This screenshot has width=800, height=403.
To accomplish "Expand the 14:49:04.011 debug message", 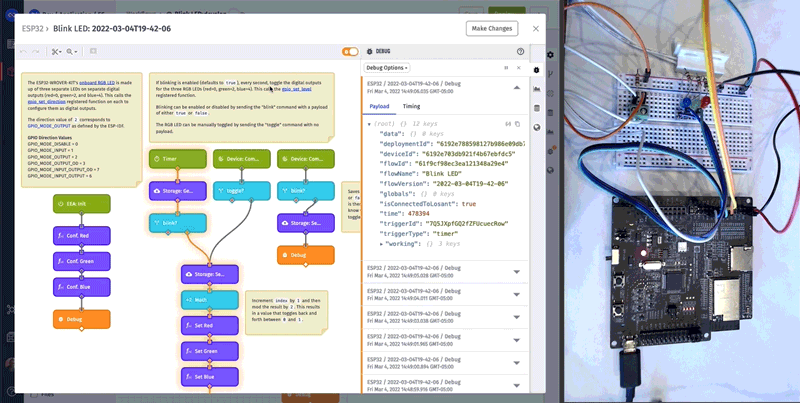I will coord(517,294).
